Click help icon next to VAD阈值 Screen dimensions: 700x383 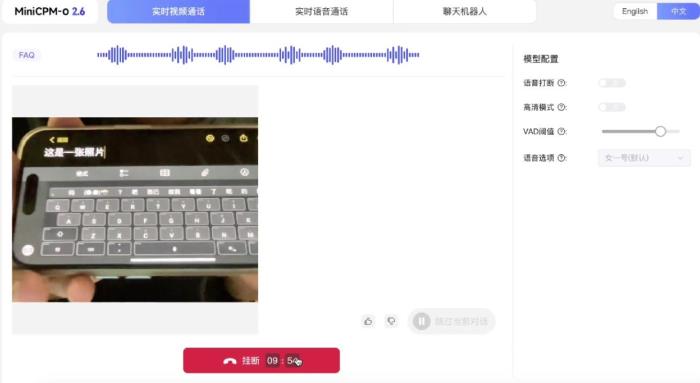562,131
